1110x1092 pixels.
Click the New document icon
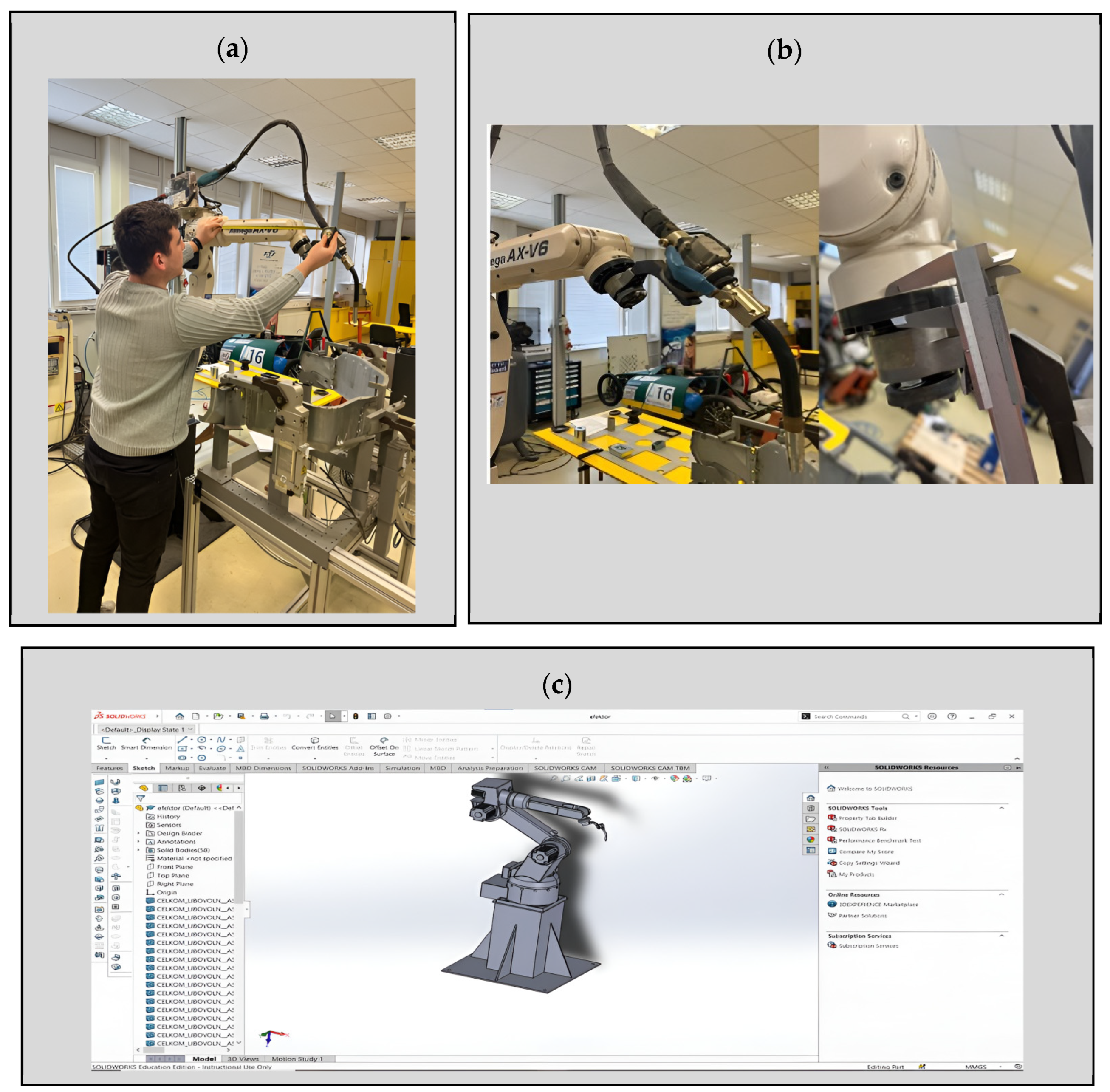(195, 716)
